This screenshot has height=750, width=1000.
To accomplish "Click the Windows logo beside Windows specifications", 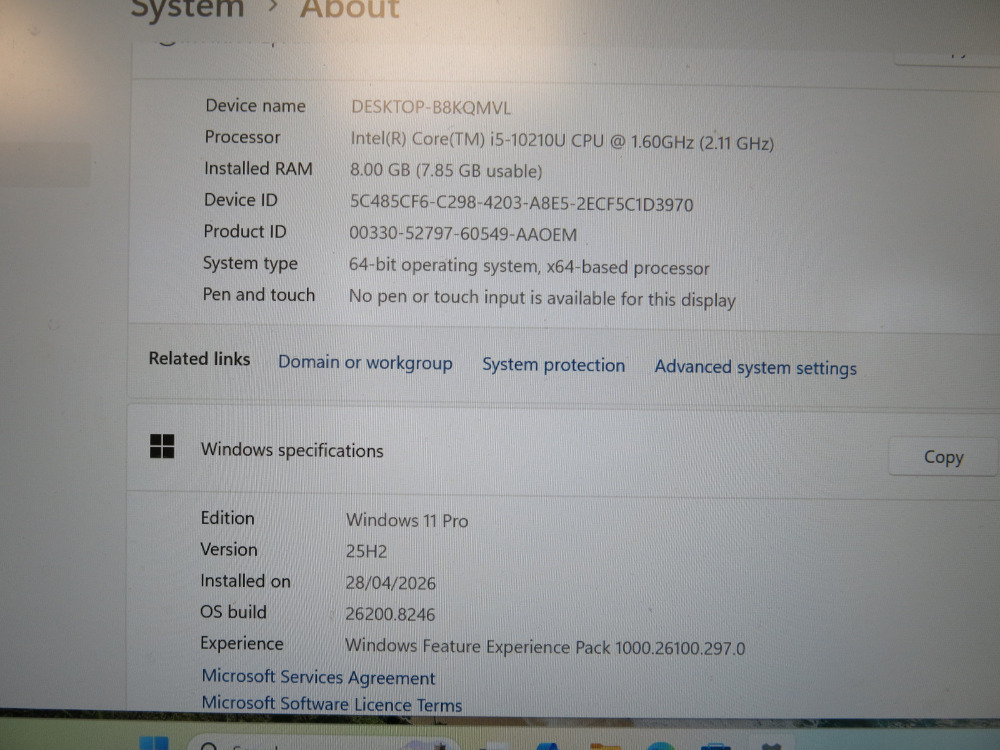I will [x=162, y=446].
